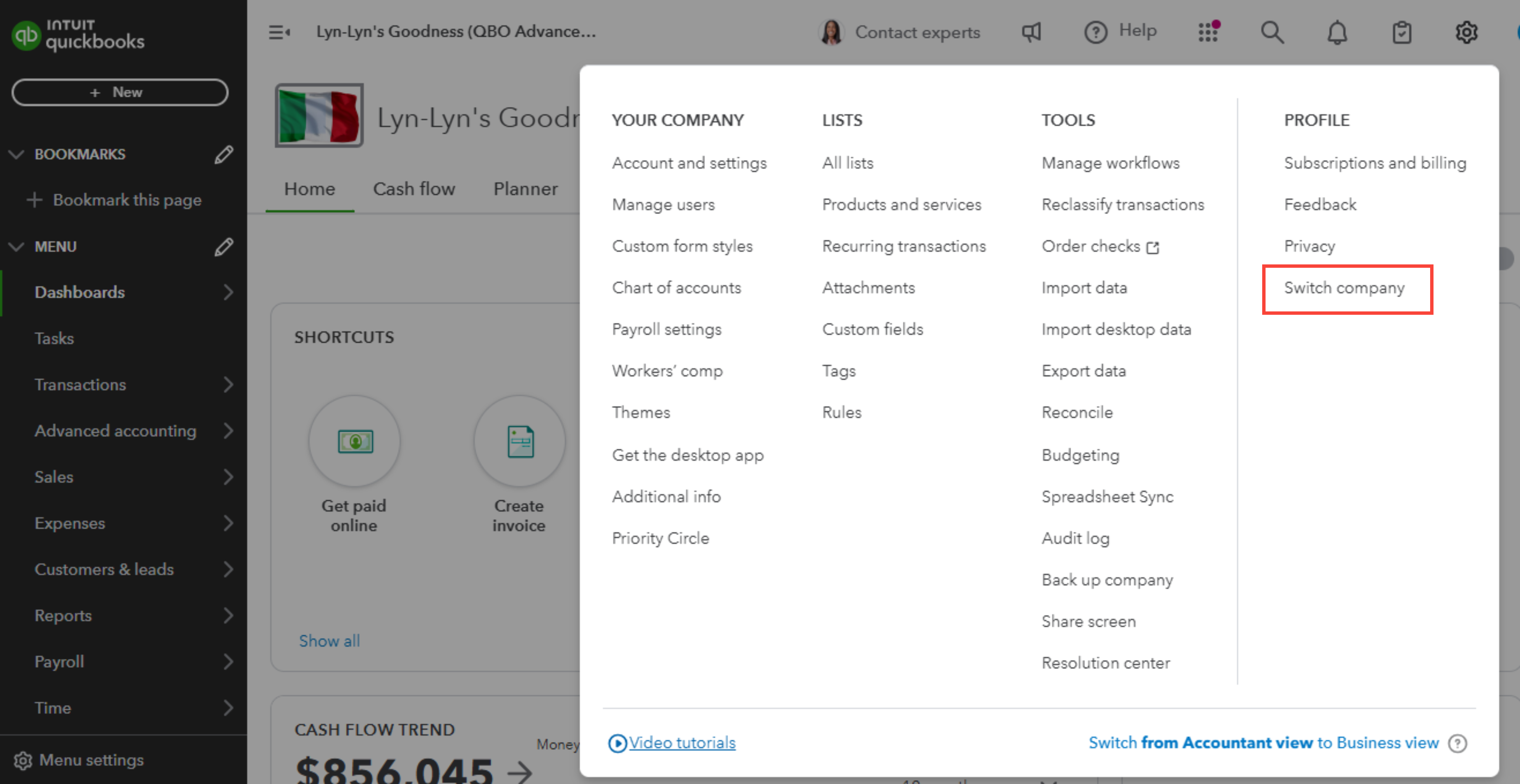Select Privacy in Profile
The height and width of the screenshot is (784, 1520).
click(x=1309, y=246)
